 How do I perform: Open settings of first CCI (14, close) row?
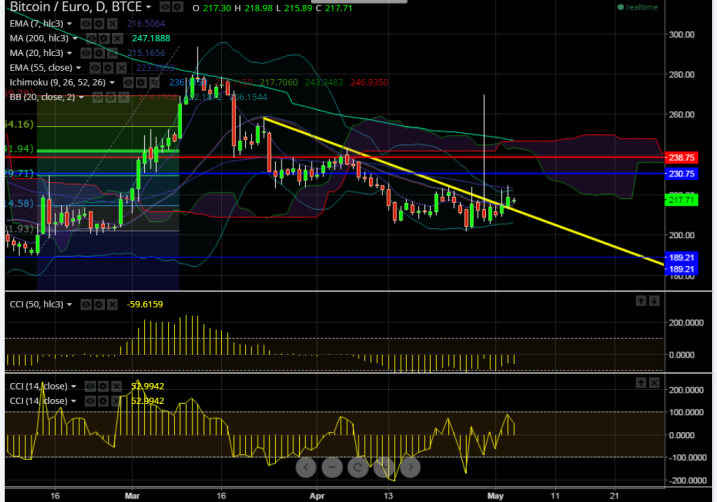point(103,386)
